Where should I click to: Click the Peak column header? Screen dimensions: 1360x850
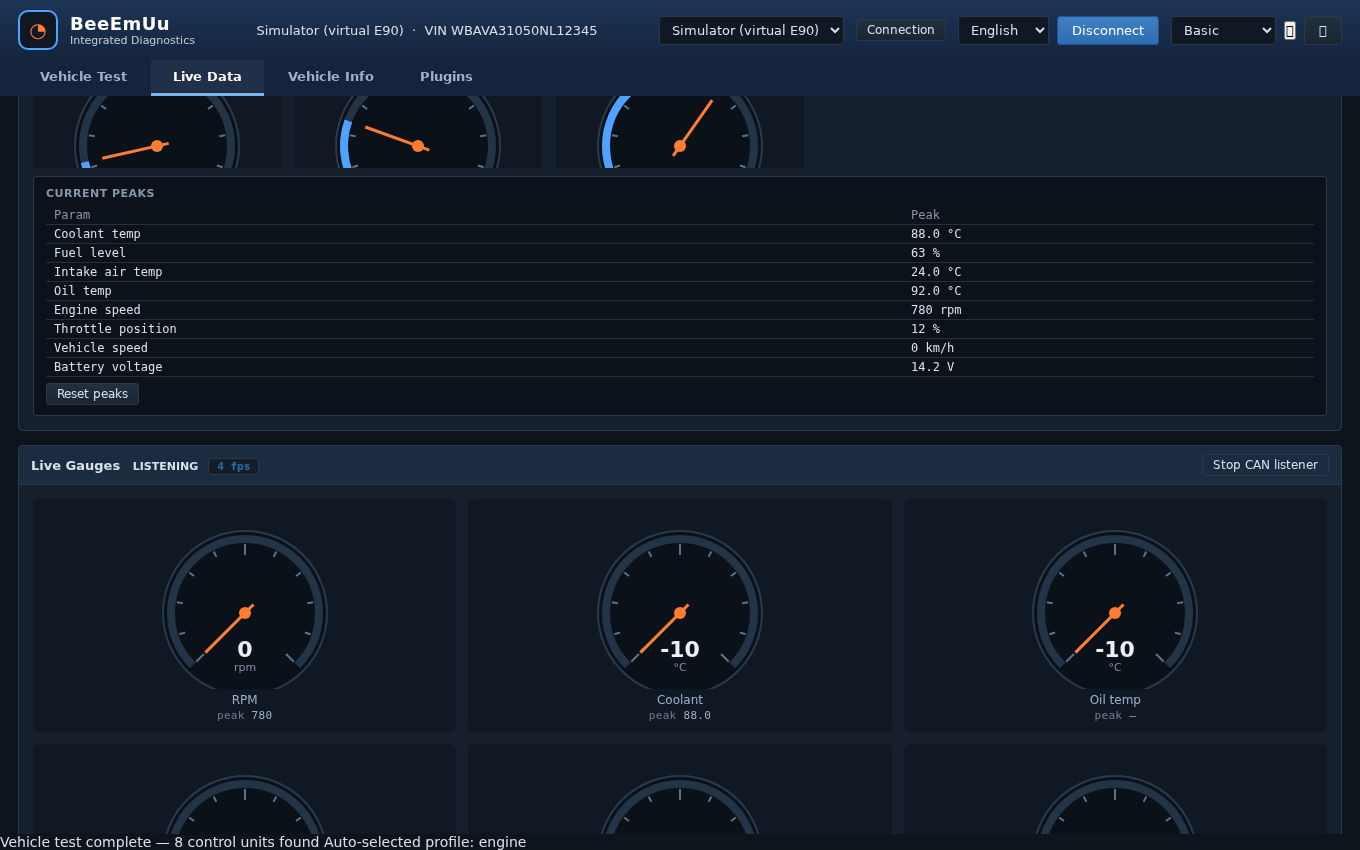point(925,215)
